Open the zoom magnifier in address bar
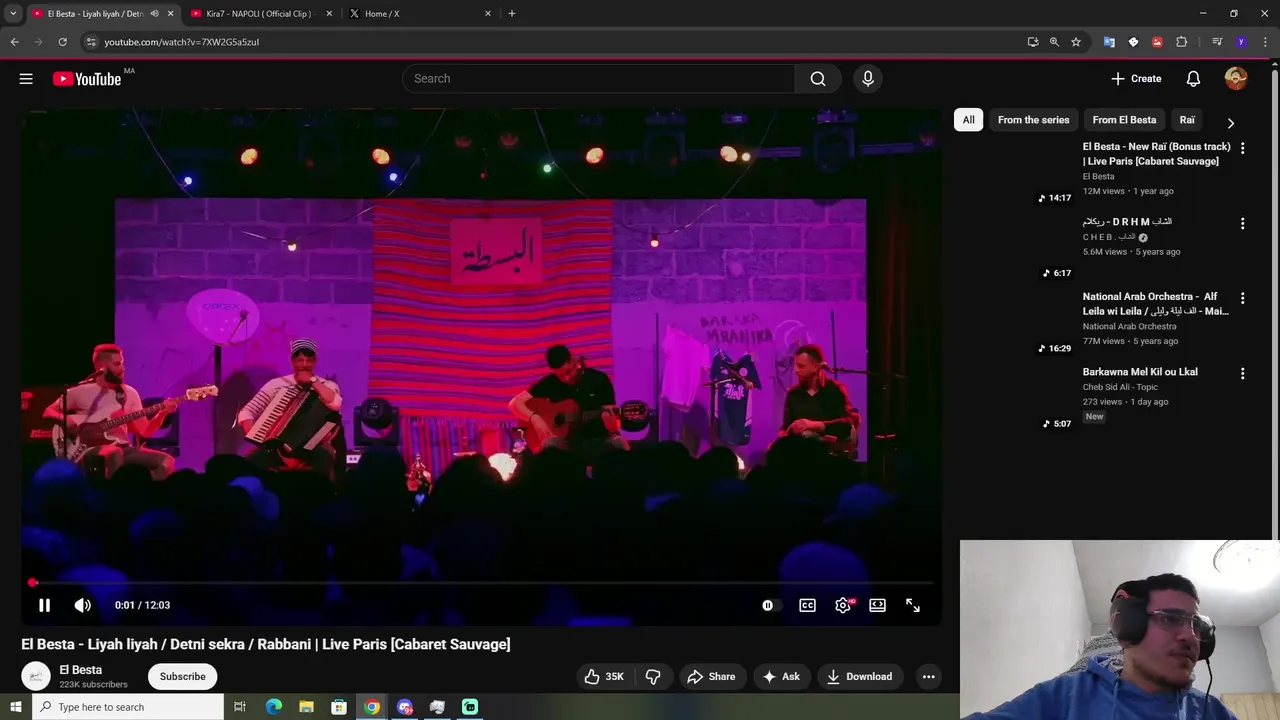 click(x=1054, y=42)
